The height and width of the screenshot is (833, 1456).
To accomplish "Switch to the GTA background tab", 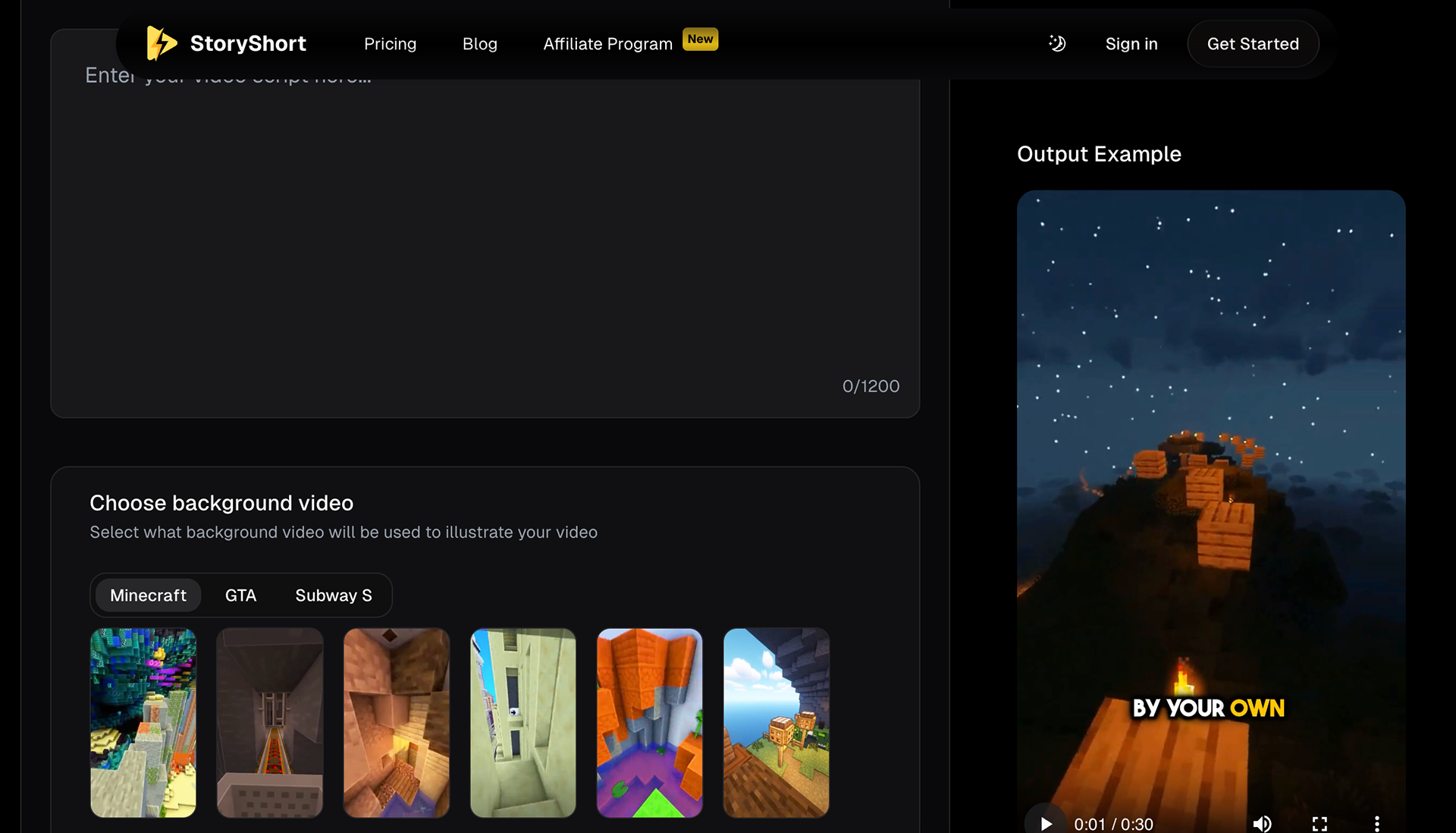I will pyautogui.click(x=240, y=596).
